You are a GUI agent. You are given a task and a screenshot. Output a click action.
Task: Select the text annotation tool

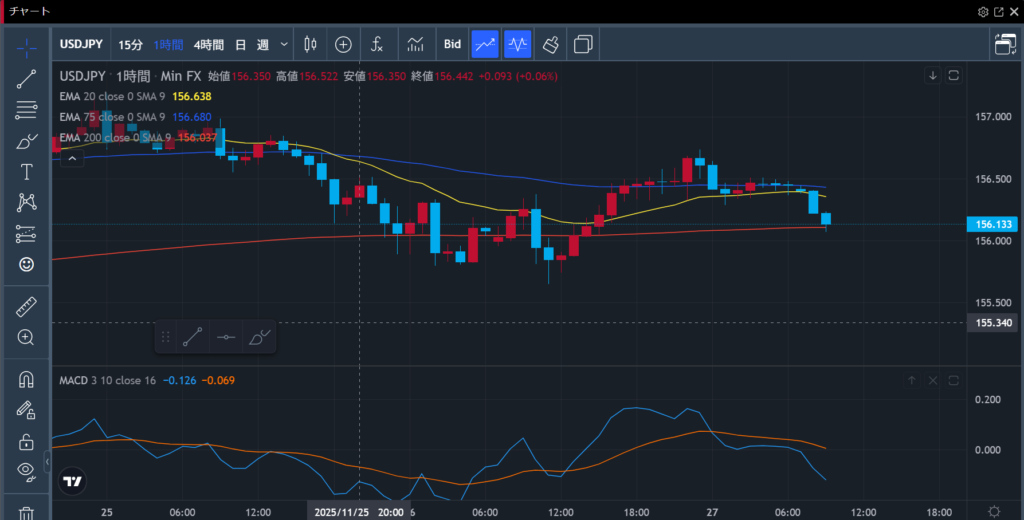27,172
